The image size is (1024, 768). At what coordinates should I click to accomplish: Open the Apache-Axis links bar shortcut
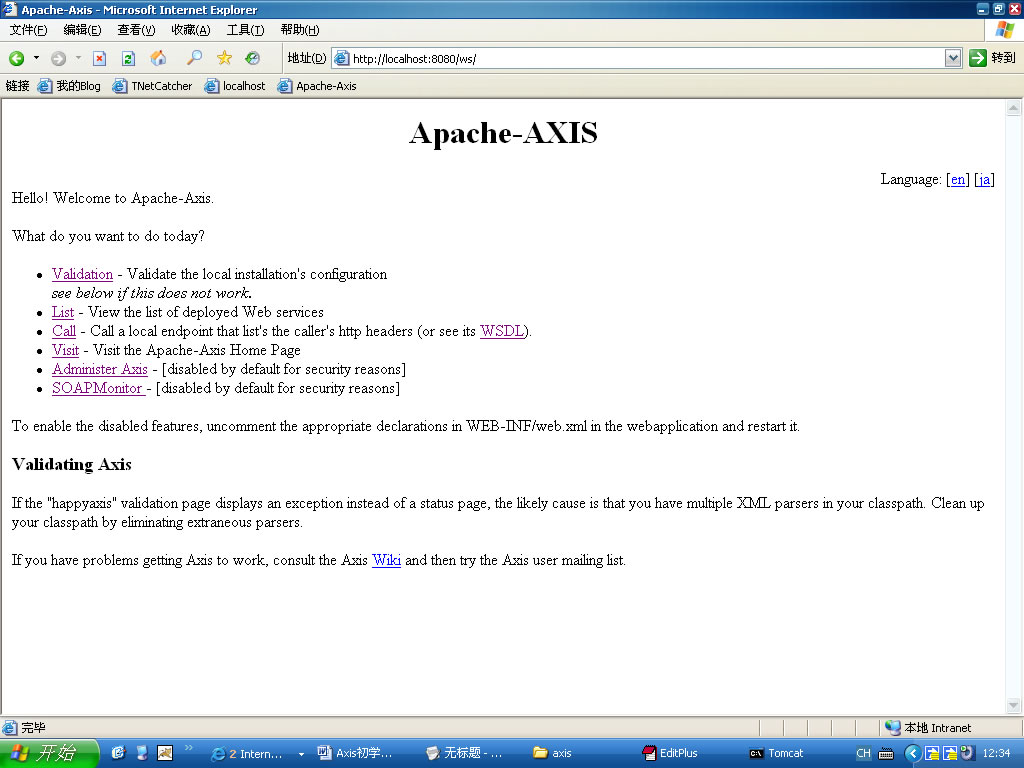coord(317,86)
